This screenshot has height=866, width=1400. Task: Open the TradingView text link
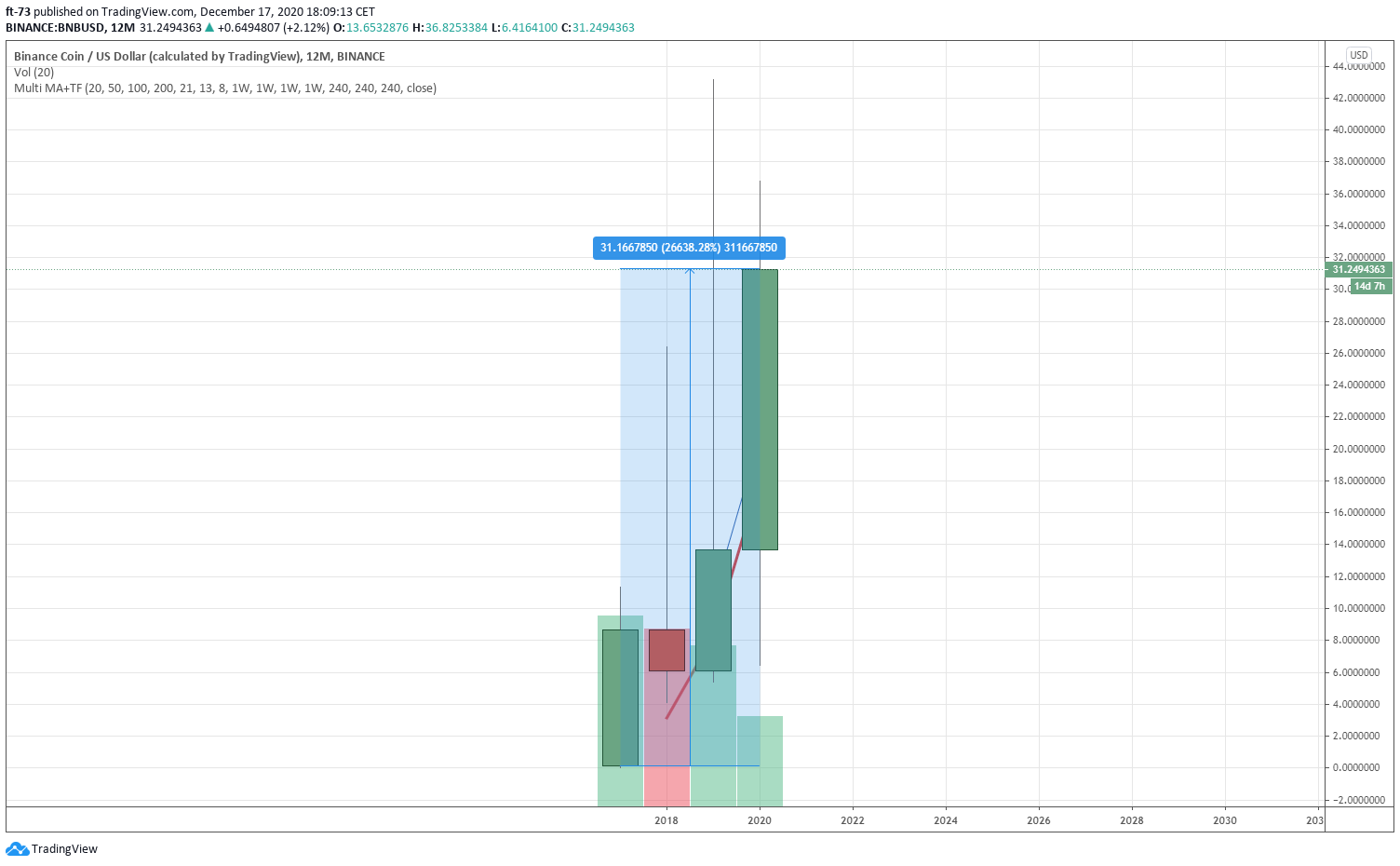(64, 848)
